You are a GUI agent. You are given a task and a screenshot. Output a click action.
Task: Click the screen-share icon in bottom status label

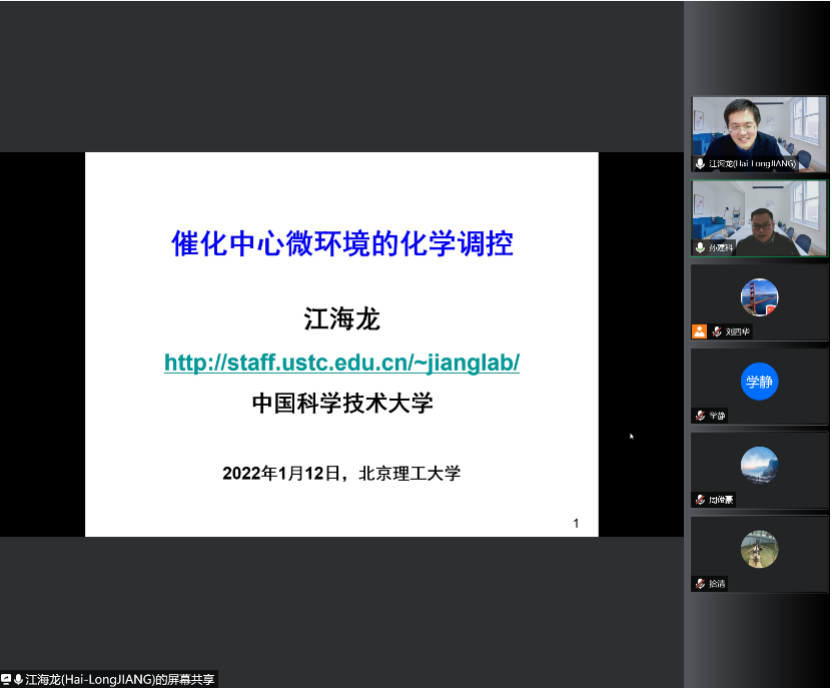[6, 680]
